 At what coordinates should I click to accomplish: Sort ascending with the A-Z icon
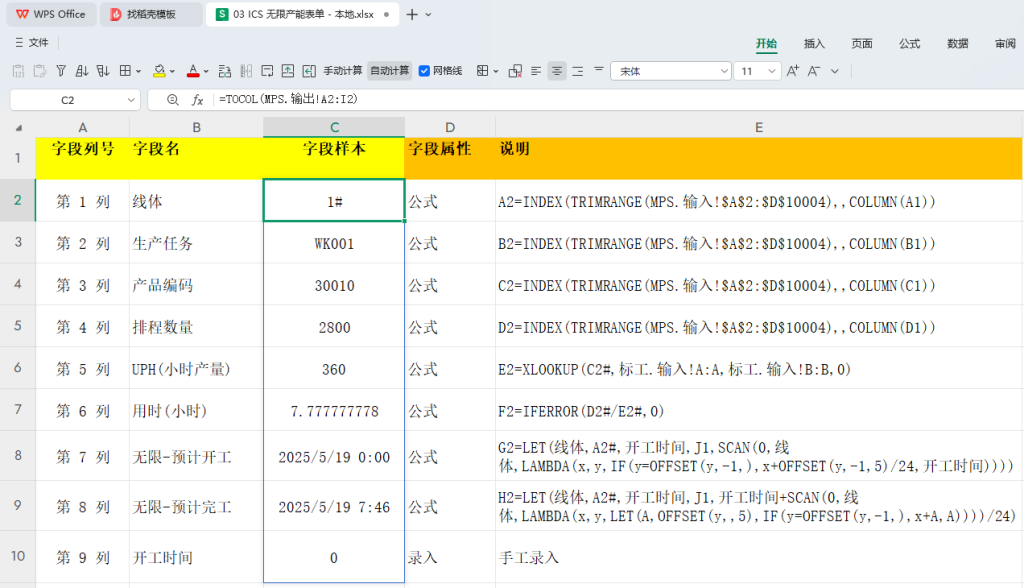(82, 71)
